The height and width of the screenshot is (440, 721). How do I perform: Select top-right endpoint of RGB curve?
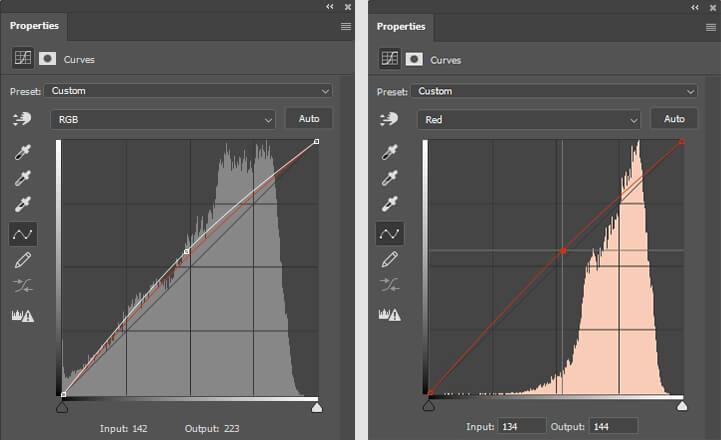316,142
